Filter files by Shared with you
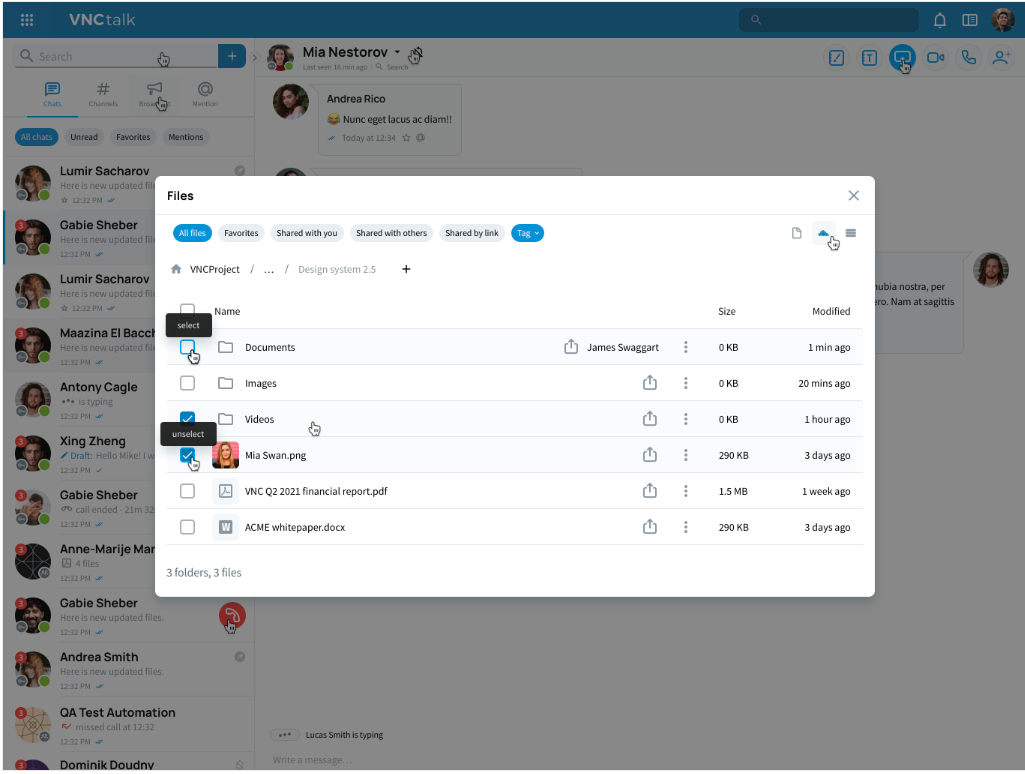Image resolution: width=1025 pixels, height=774 pixels. click(306, 233)
